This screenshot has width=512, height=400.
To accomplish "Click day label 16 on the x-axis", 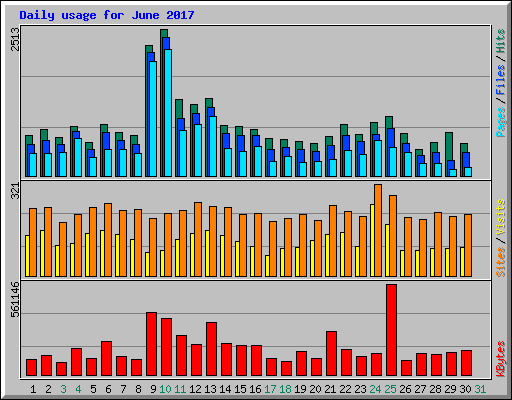I will [255, 389].
